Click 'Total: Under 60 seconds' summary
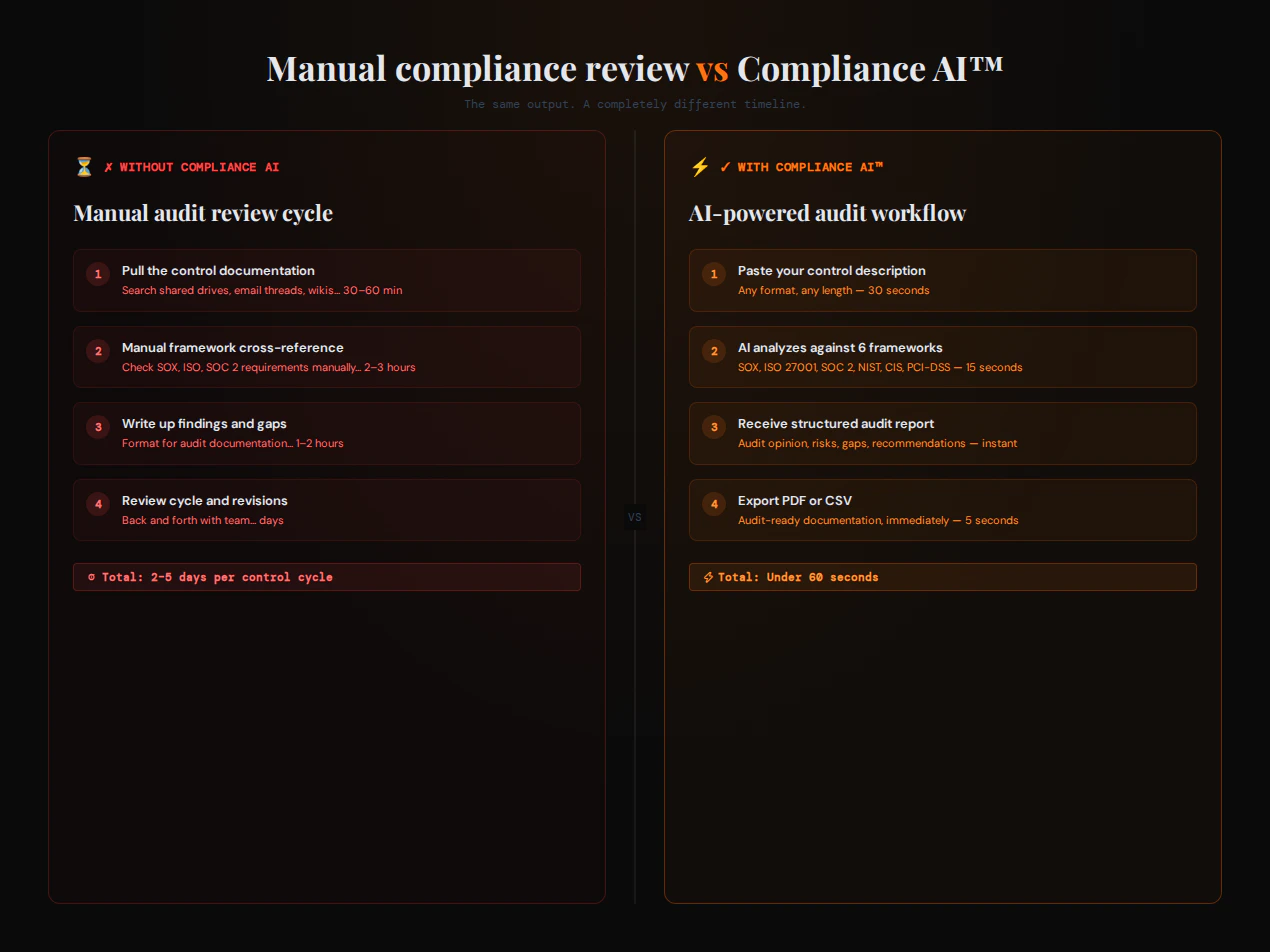Image resolution: width=1270 pixels, height=952 pixels. (x=943, y=577)
